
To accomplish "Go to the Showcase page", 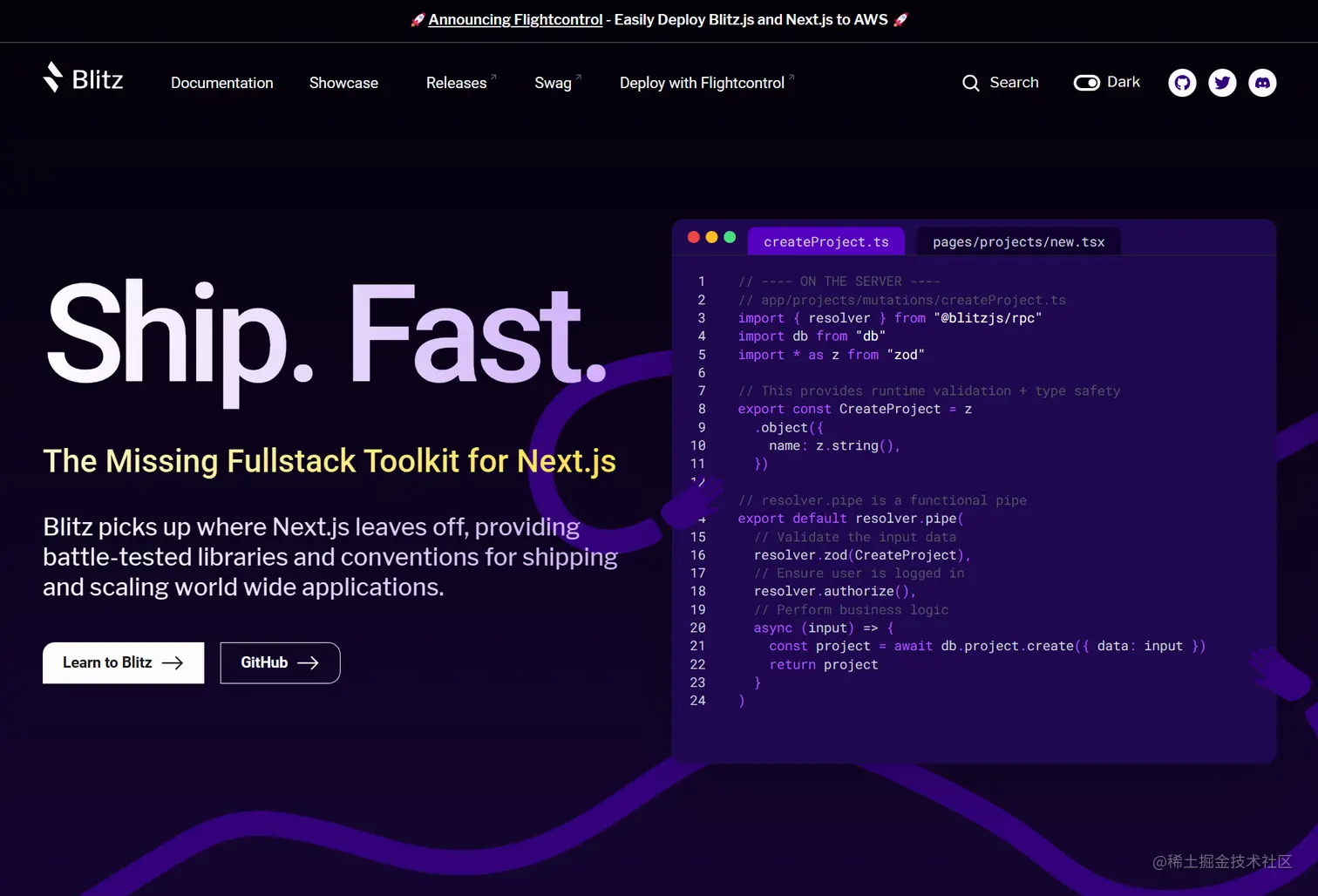I will 343,83.
